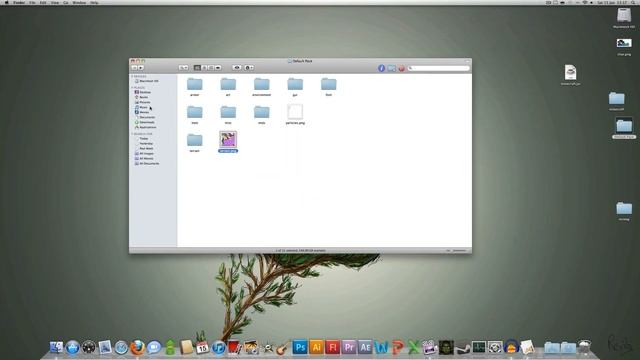The width and height of the screenshot is (640, 360).
Task: Open Movies in the sidebar
Action: pyautogui.click(x=142, y=112)
